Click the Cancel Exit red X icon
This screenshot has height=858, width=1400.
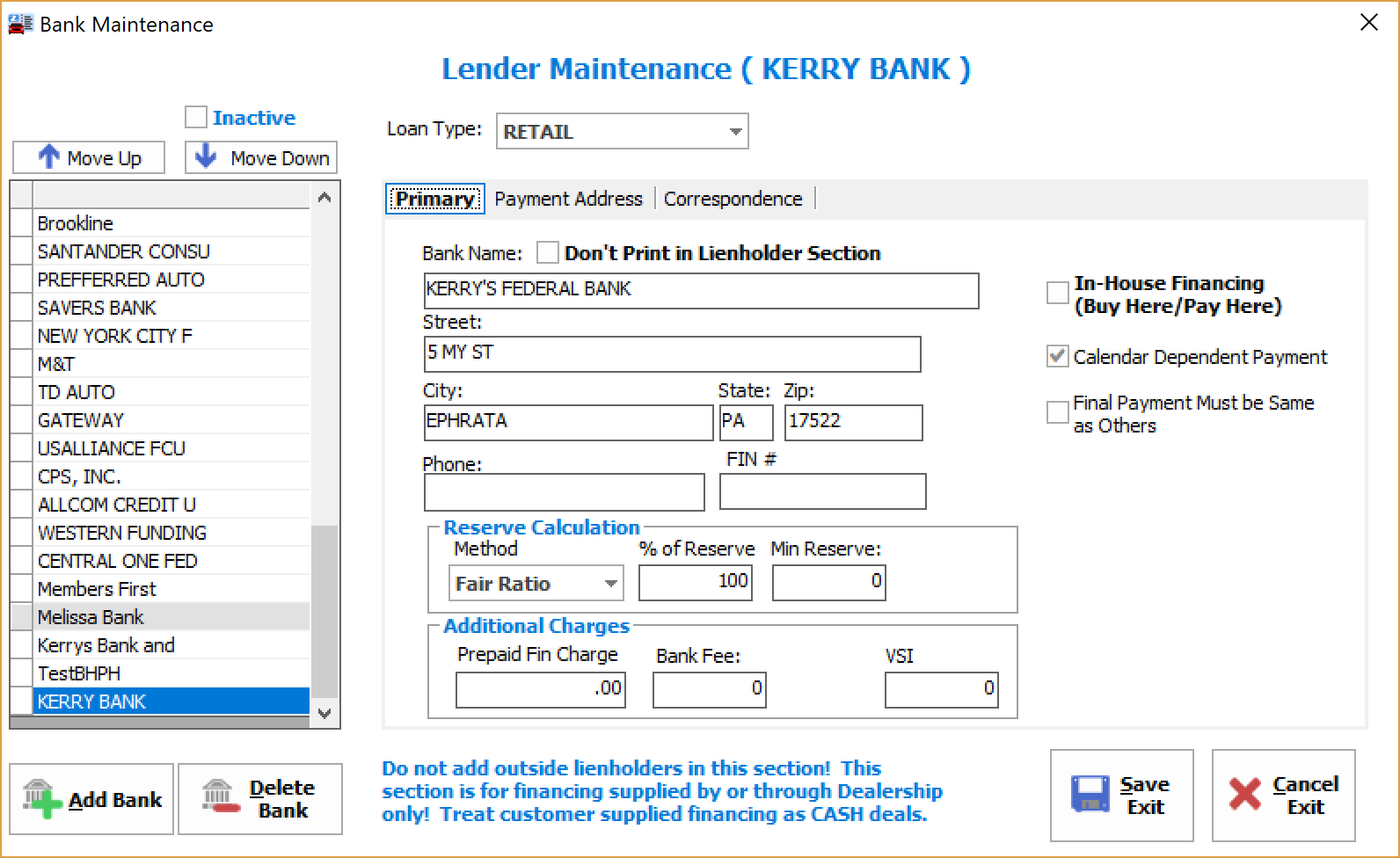click(x=1245, y=795)
